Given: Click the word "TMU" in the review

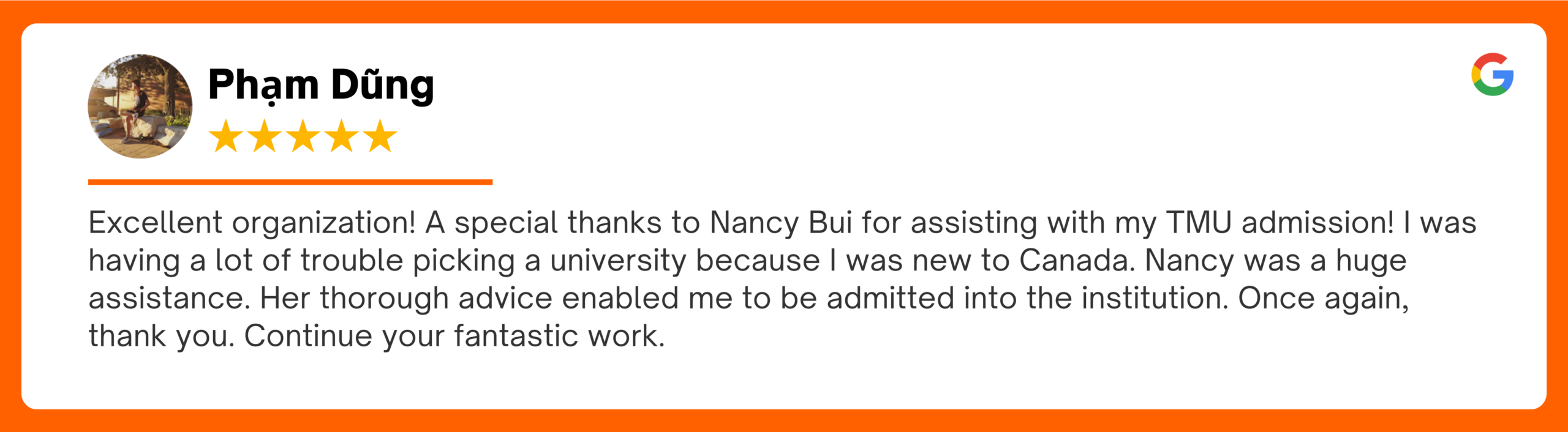Looking at the screenshot, I should click(x=1199, y=222).
